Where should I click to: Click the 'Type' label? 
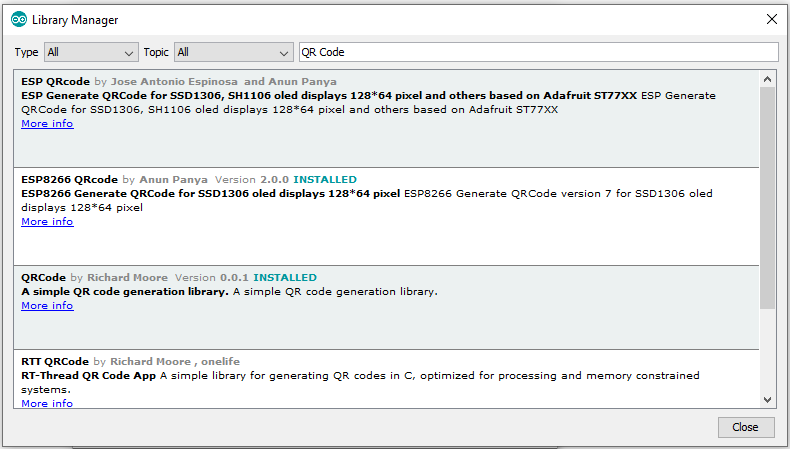coord(26,52)
